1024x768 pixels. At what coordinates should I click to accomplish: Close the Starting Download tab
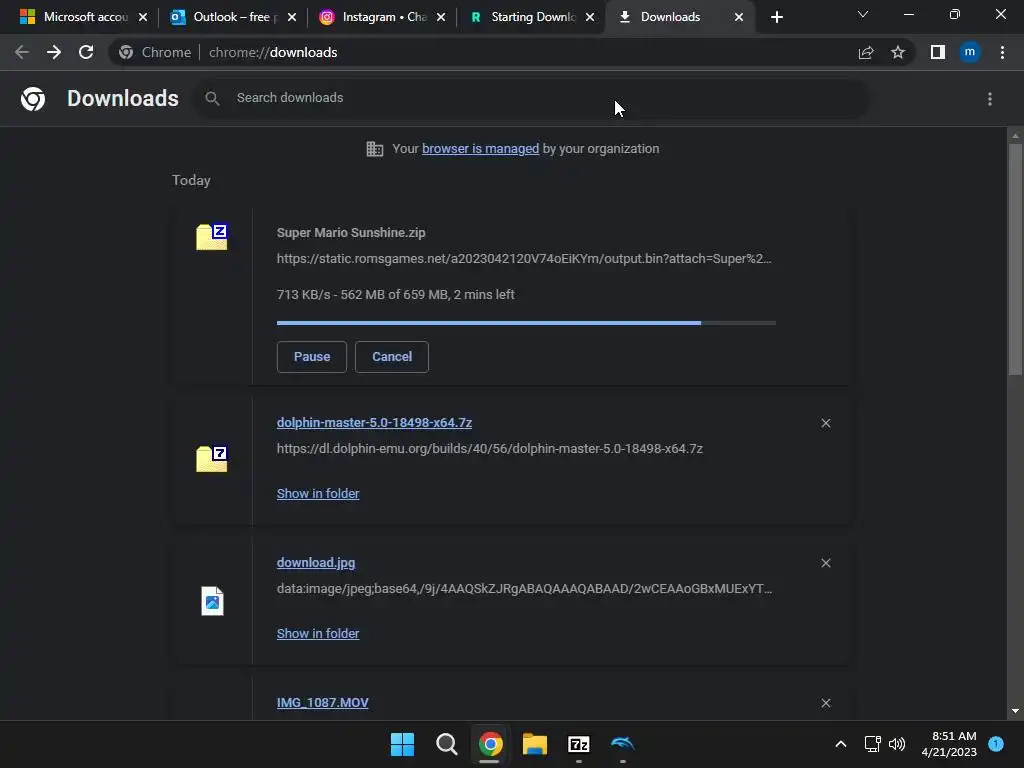pyautogui.click(x=590, y=18)
